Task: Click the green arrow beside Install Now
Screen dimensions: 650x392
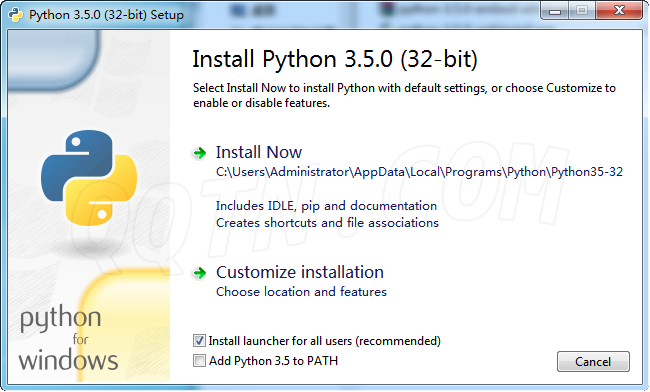Action: 200,153
